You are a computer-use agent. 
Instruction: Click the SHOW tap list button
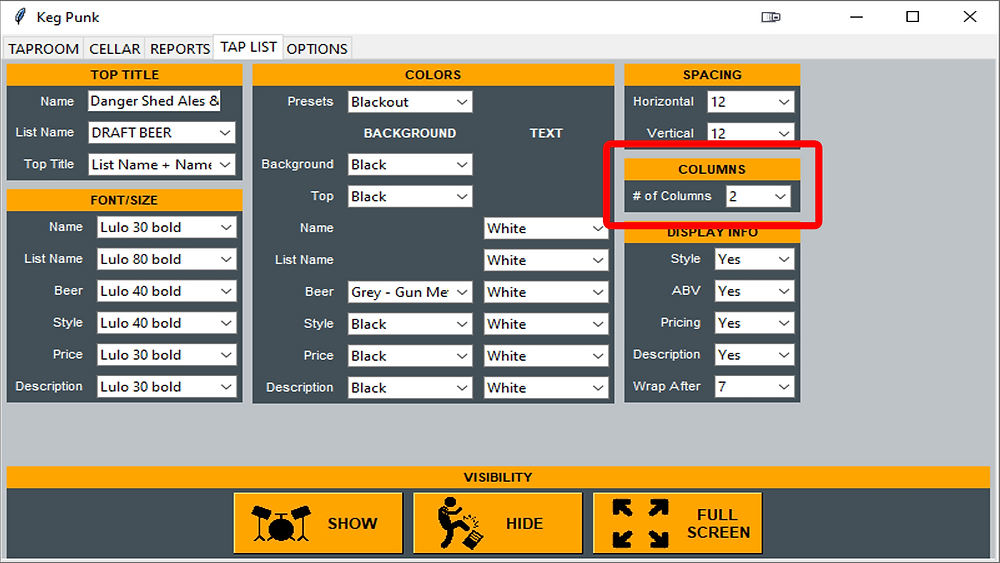point(318,523)
